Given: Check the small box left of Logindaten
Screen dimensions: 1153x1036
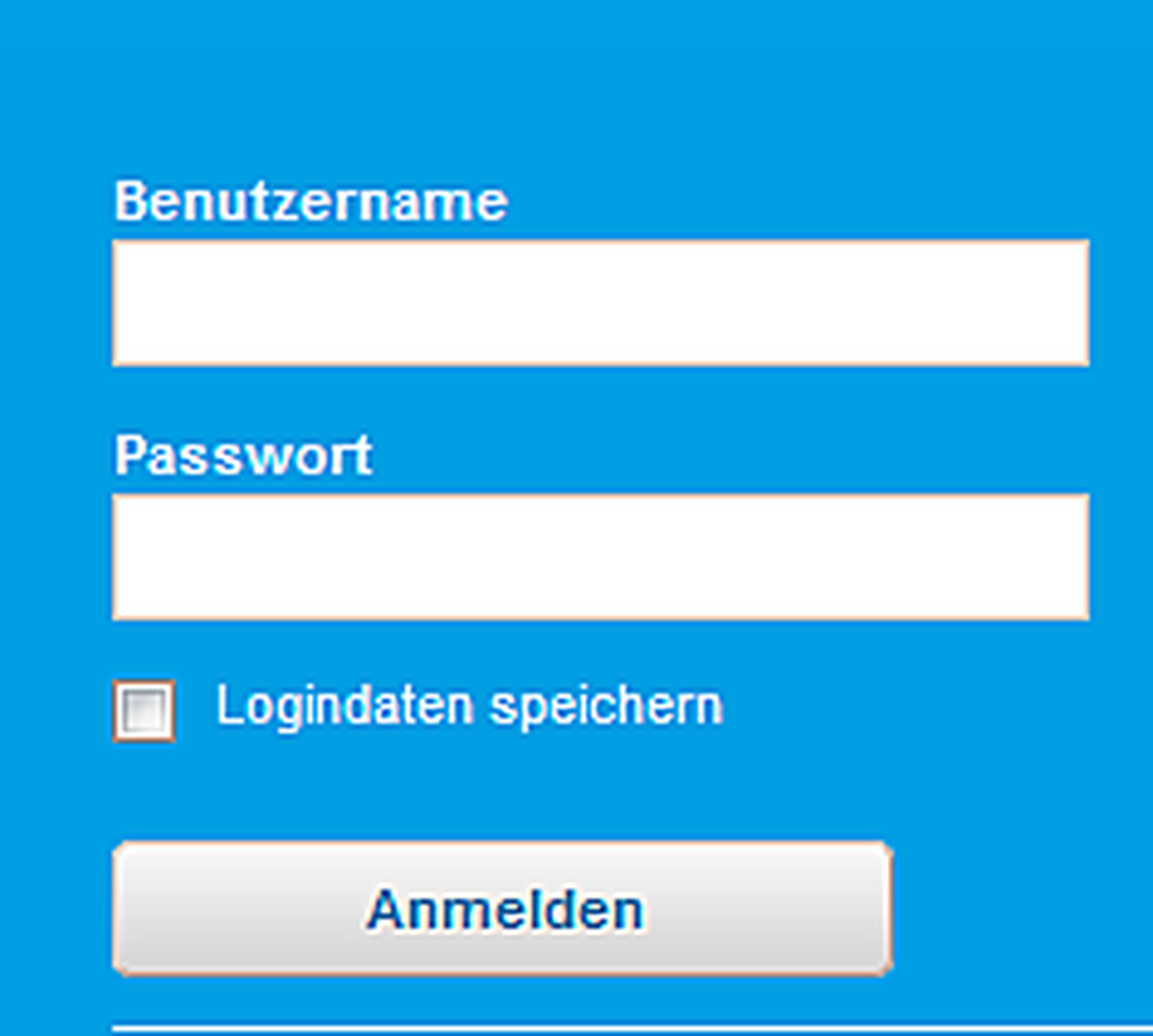Looking at the screenshot, I should (x=144, y=710).
